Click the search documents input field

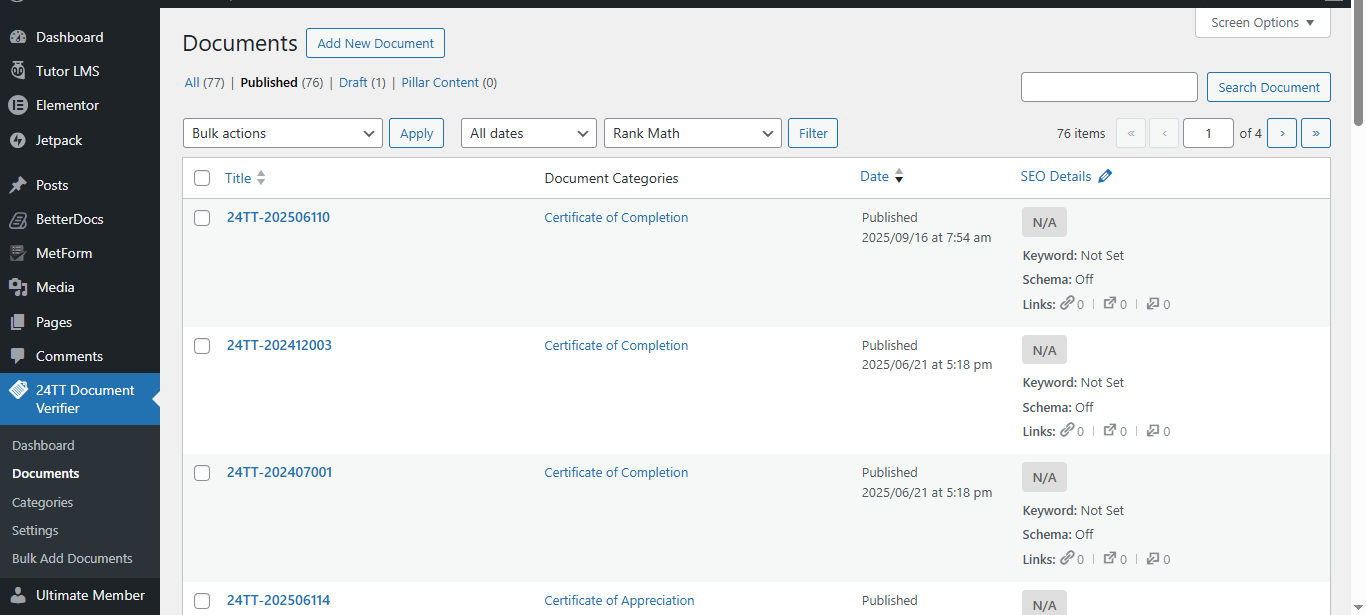coord(1108,87)
